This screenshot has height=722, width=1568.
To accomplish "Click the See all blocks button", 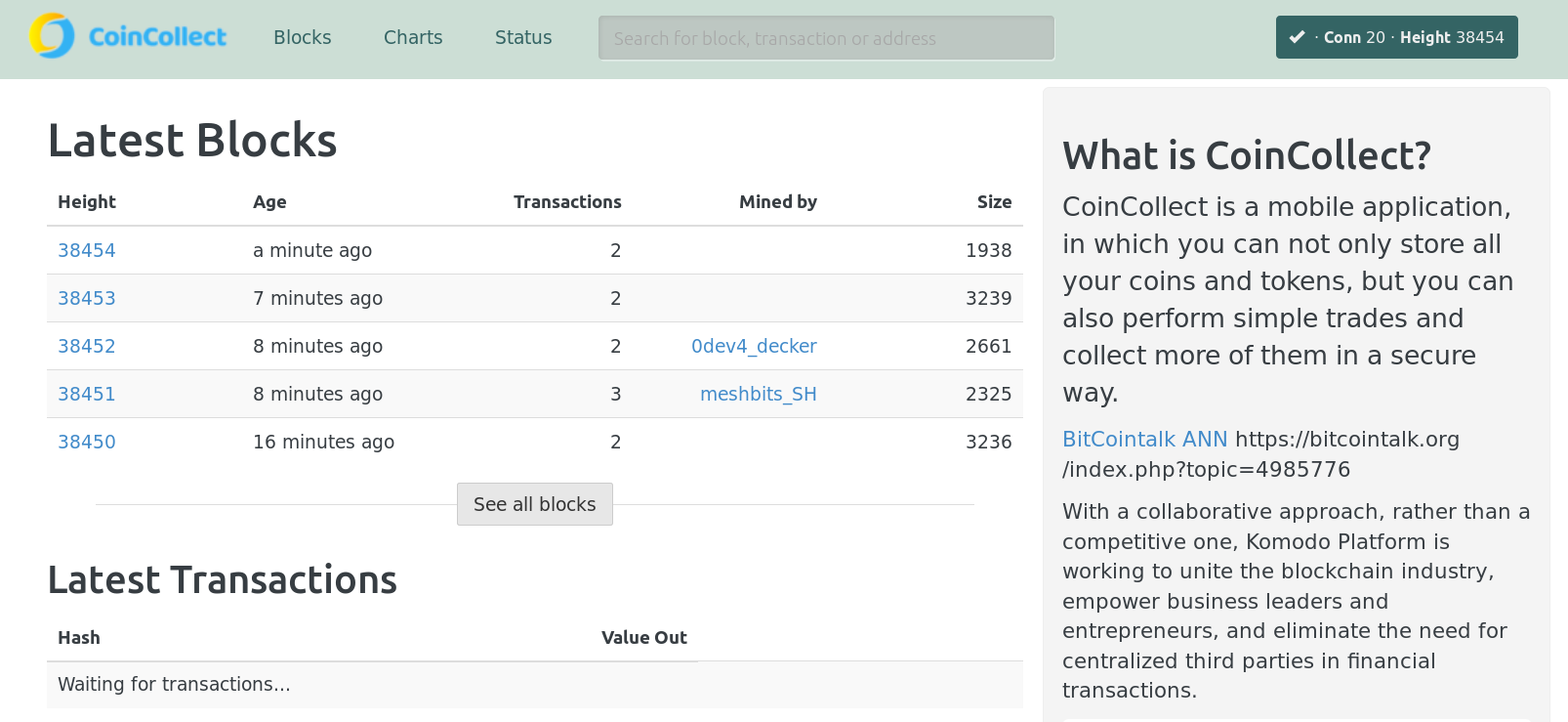I will 535,504.
